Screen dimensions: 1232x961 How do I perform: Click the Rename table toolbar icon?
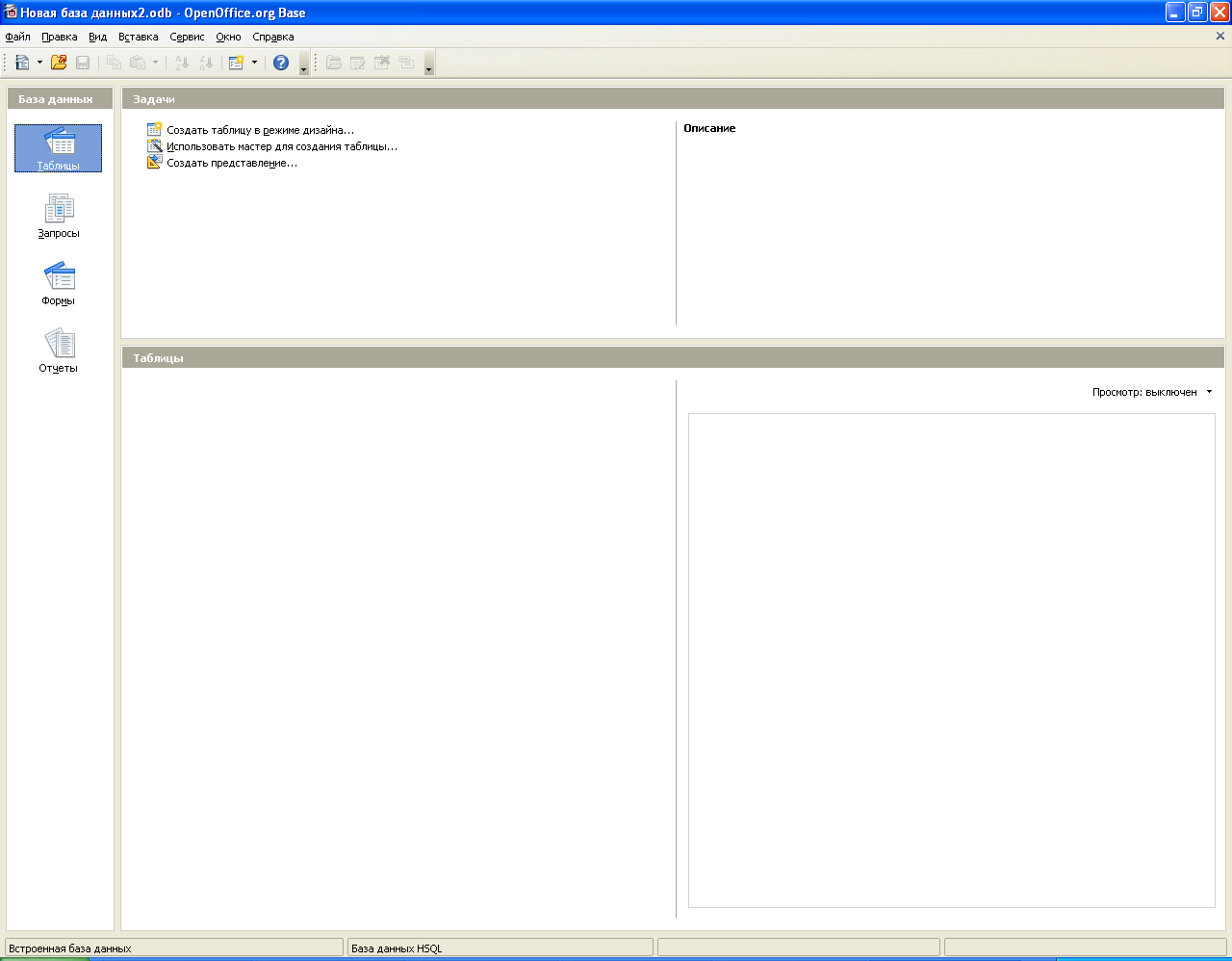[406, 63]
